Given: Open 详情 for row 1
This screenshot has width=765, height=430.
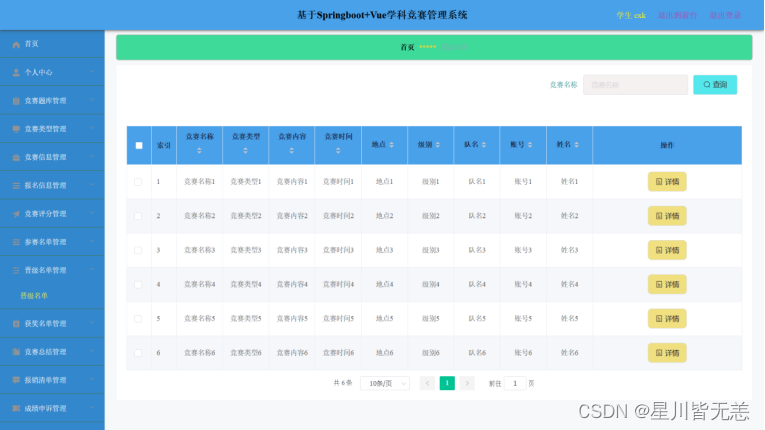Looking at the screenshot, I should [667, 182].
